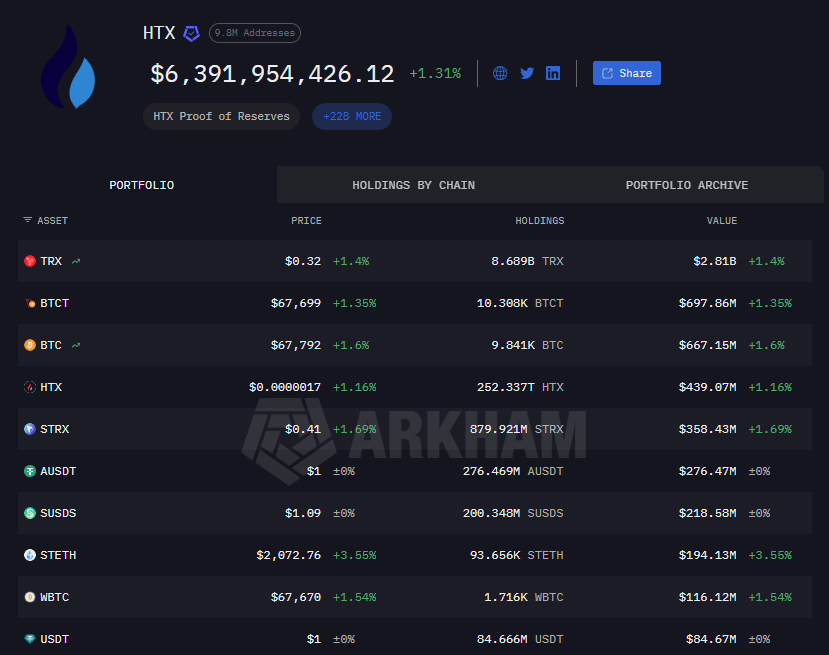The width and height of the screenshot is (829, 655).
Task: Sort by the VALUE column header
Action: click(722, 220)
